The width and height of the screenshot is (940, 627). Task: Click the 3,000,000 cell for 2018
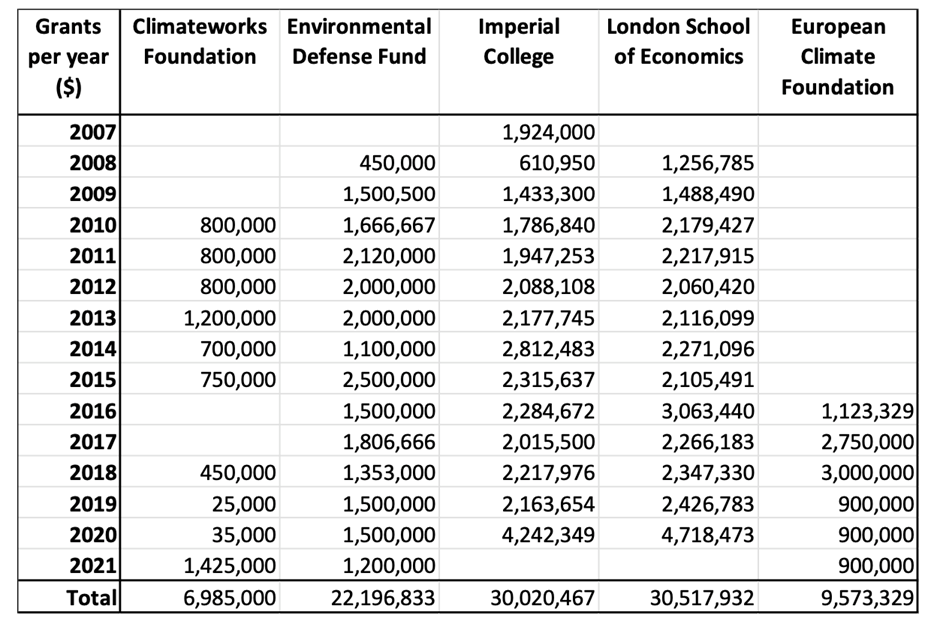click(x=867, y=473)
